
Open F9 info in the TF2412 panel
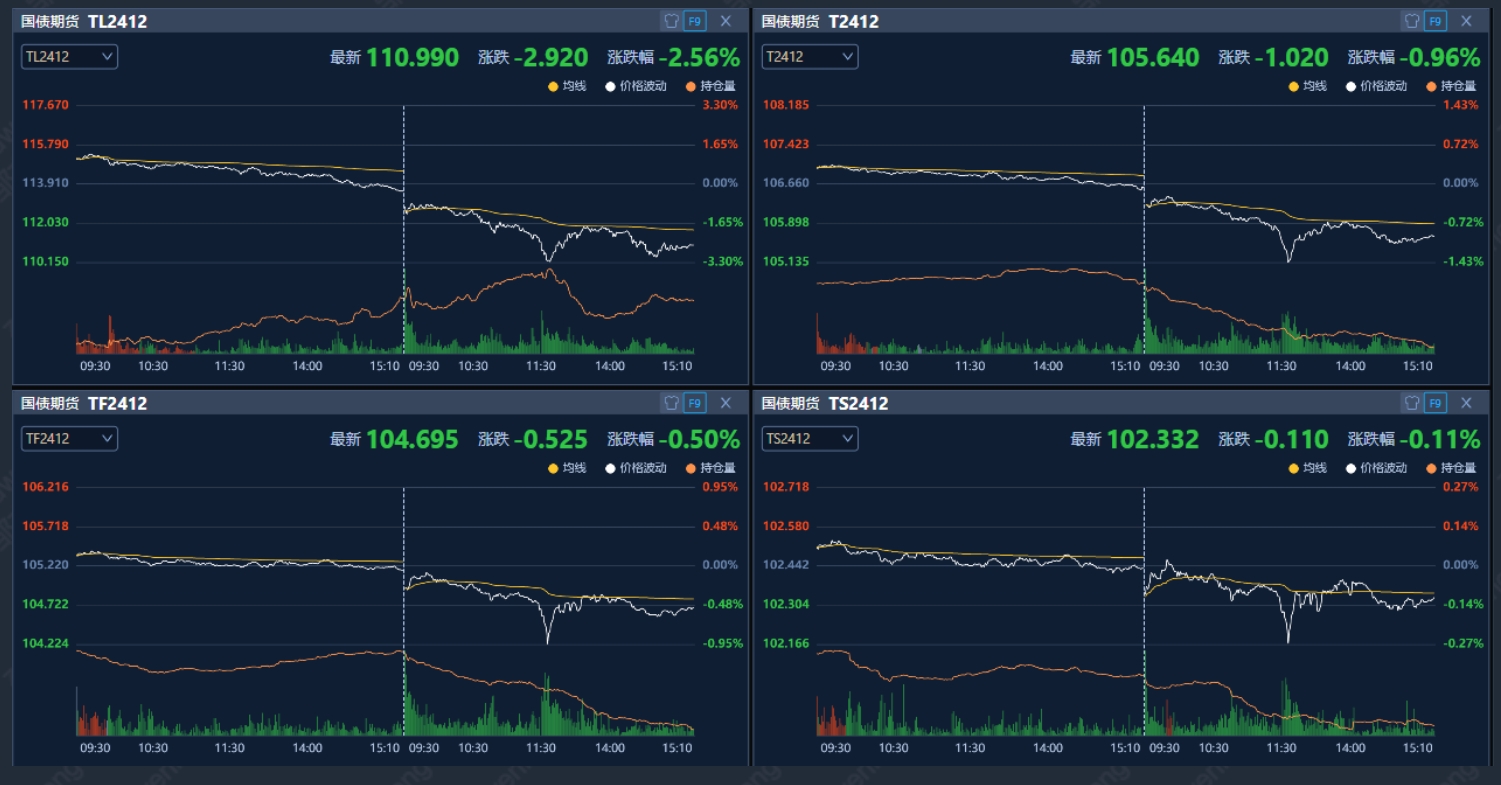coord(695,403)
